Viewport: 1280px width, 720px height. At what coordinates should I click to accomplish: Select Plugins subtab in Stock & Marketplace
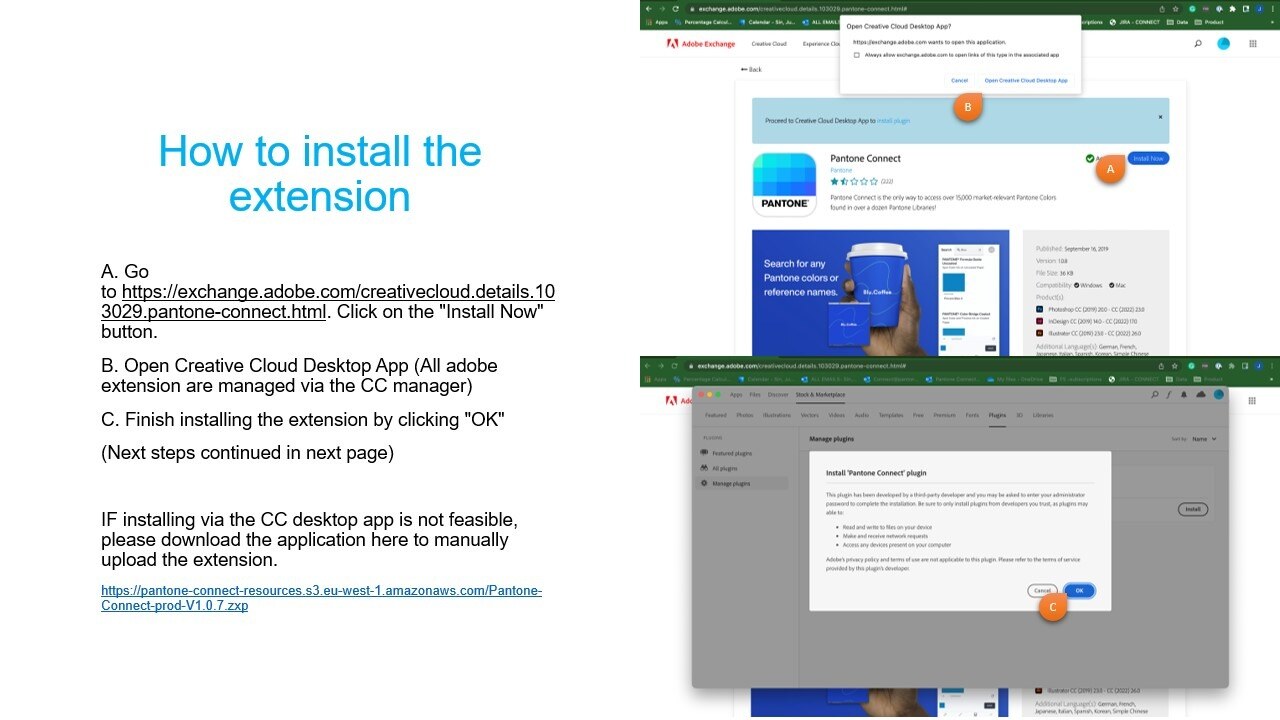pos(997,414)
